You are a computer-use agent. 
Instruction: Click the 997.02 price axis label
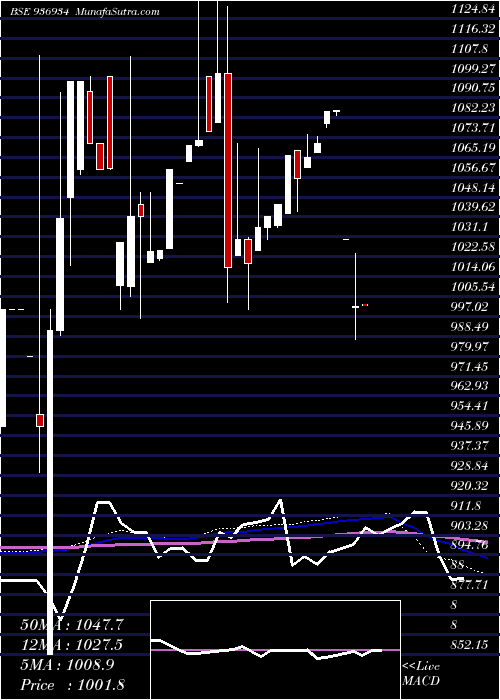[469, 307]
